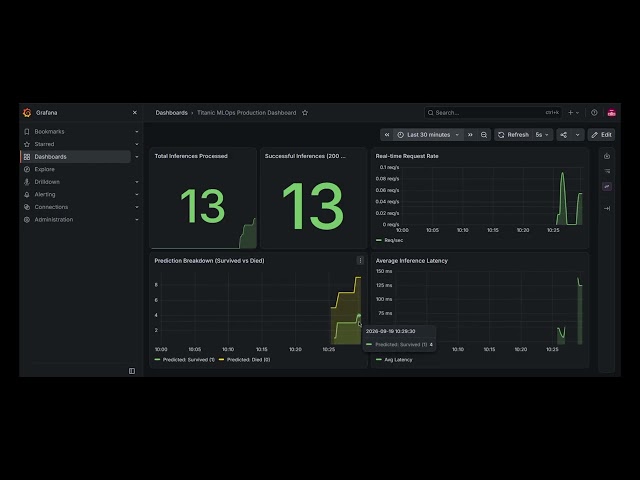Expand the Starred section chevron
Image resolution: width=640 pixels, height=480 pixels.
tap(137, 144)
